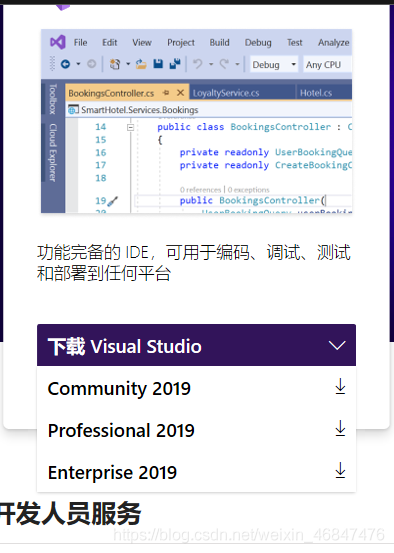Click the single floppy disk Save icon
This screenshot has height=553, width=394.
point(158,64)
